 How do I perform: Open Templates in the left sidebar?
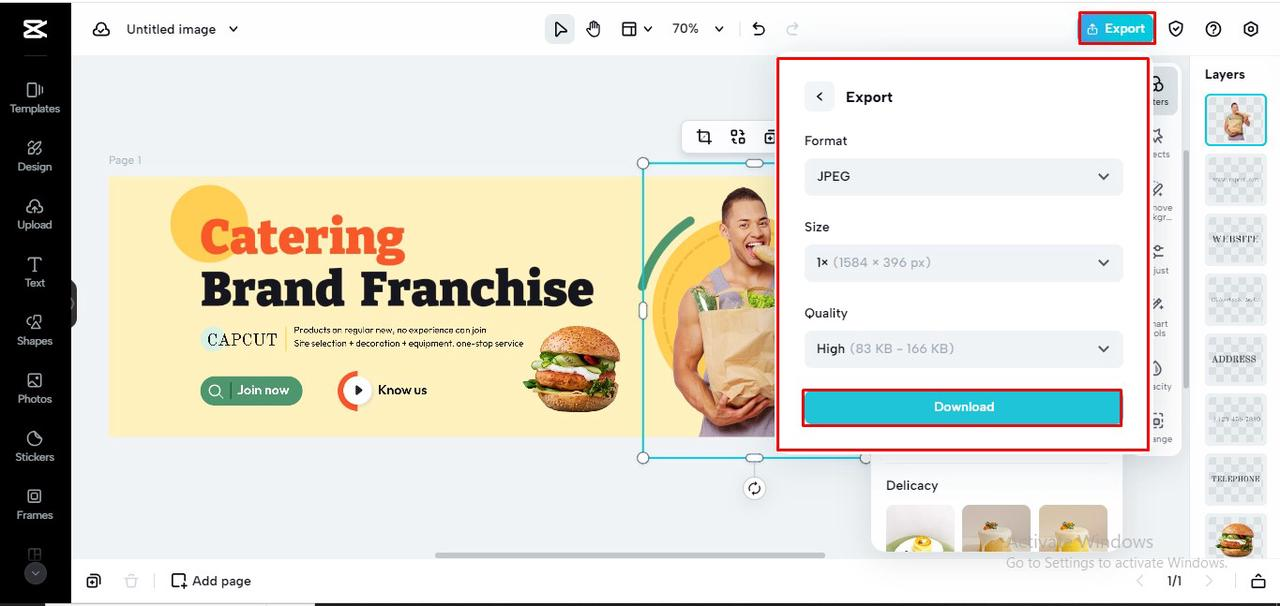[x=35, y=98]
